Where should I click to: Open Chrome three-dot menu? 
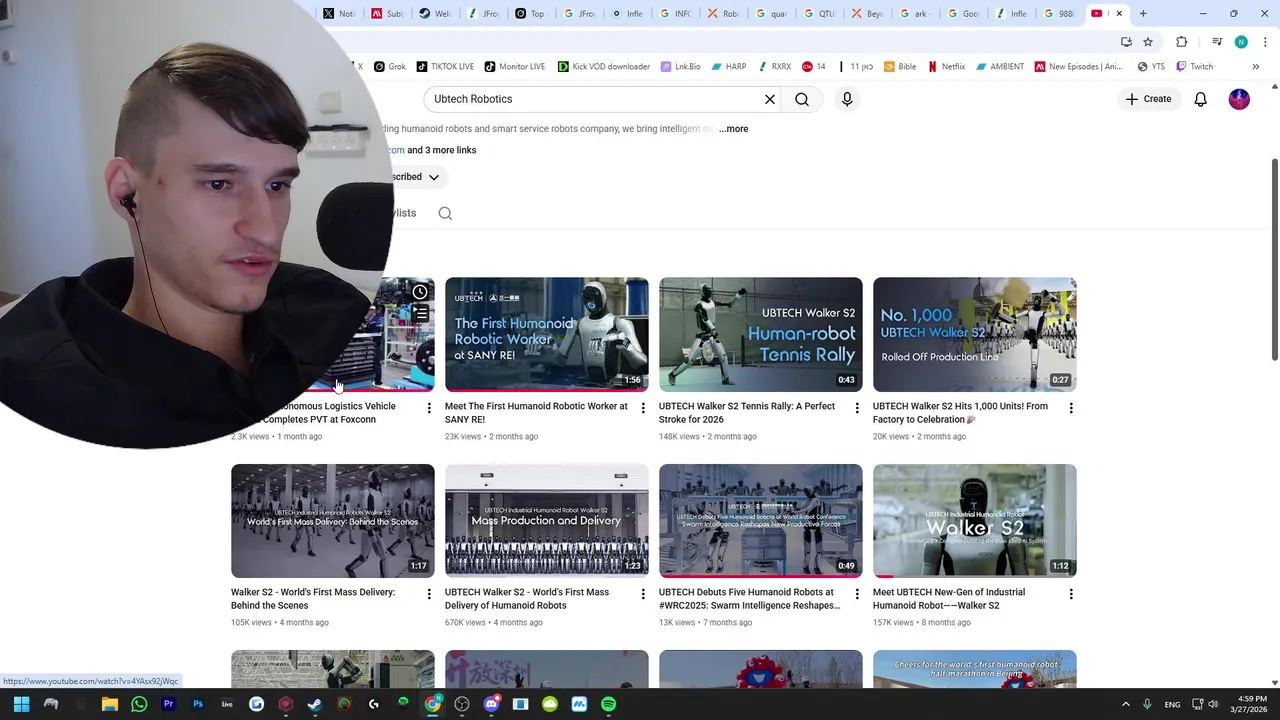point(1265,41)
